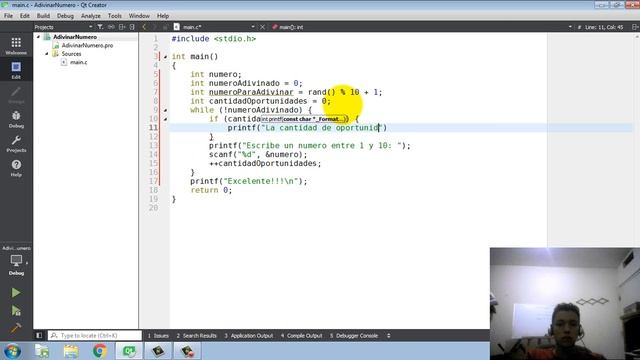Screen dimensions: 640x360
Task: Select AdivinarNumero.pro in project tree
Action: (x=87, y=45)
